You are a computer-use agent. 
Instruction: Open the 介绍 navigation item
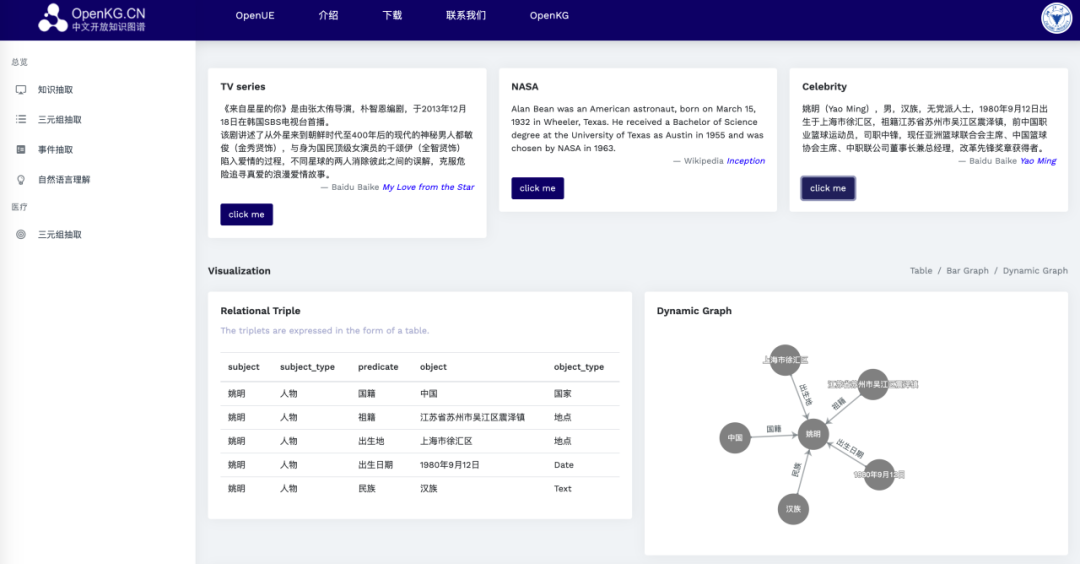(329, 15)
